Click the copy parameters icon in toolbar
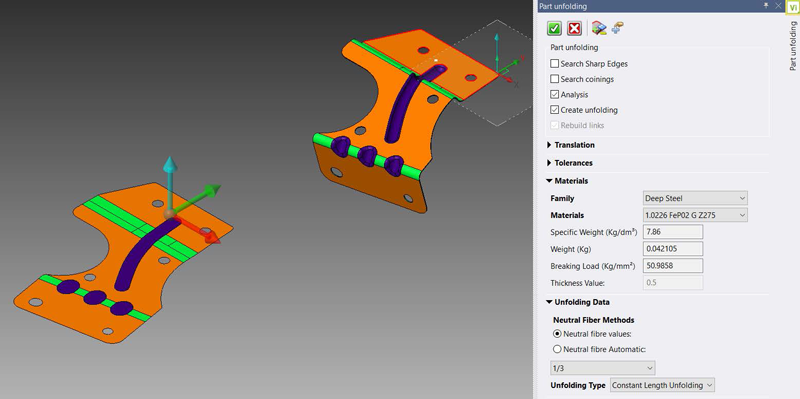 (617, 28)
